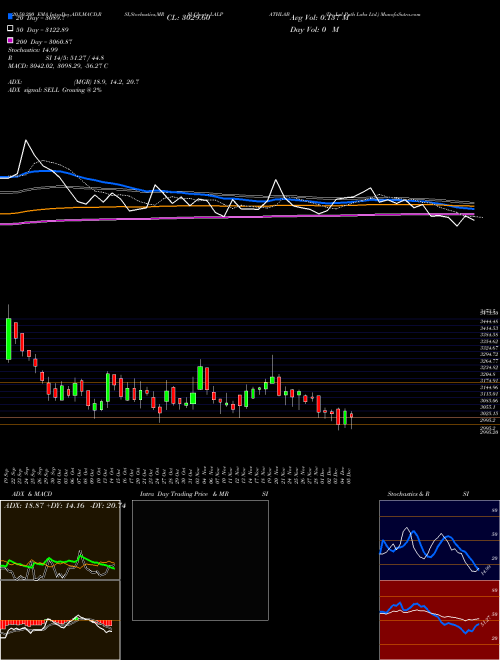Click the ADX line chart panel

click(x=60, y=540)
